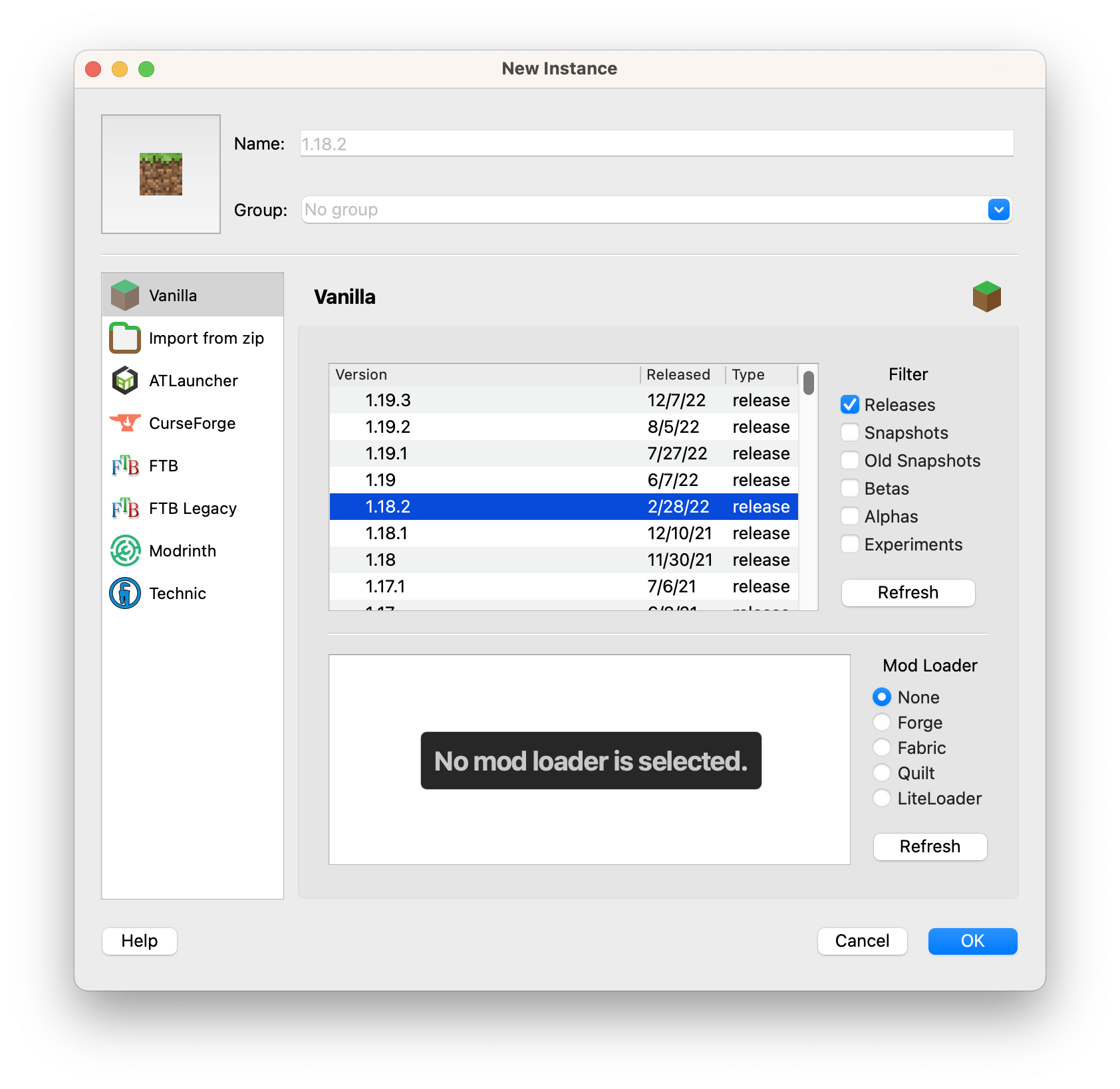Select the Forge mod loader radio button
This screenshot has height=1089, width=1120.
coord(882,723)
